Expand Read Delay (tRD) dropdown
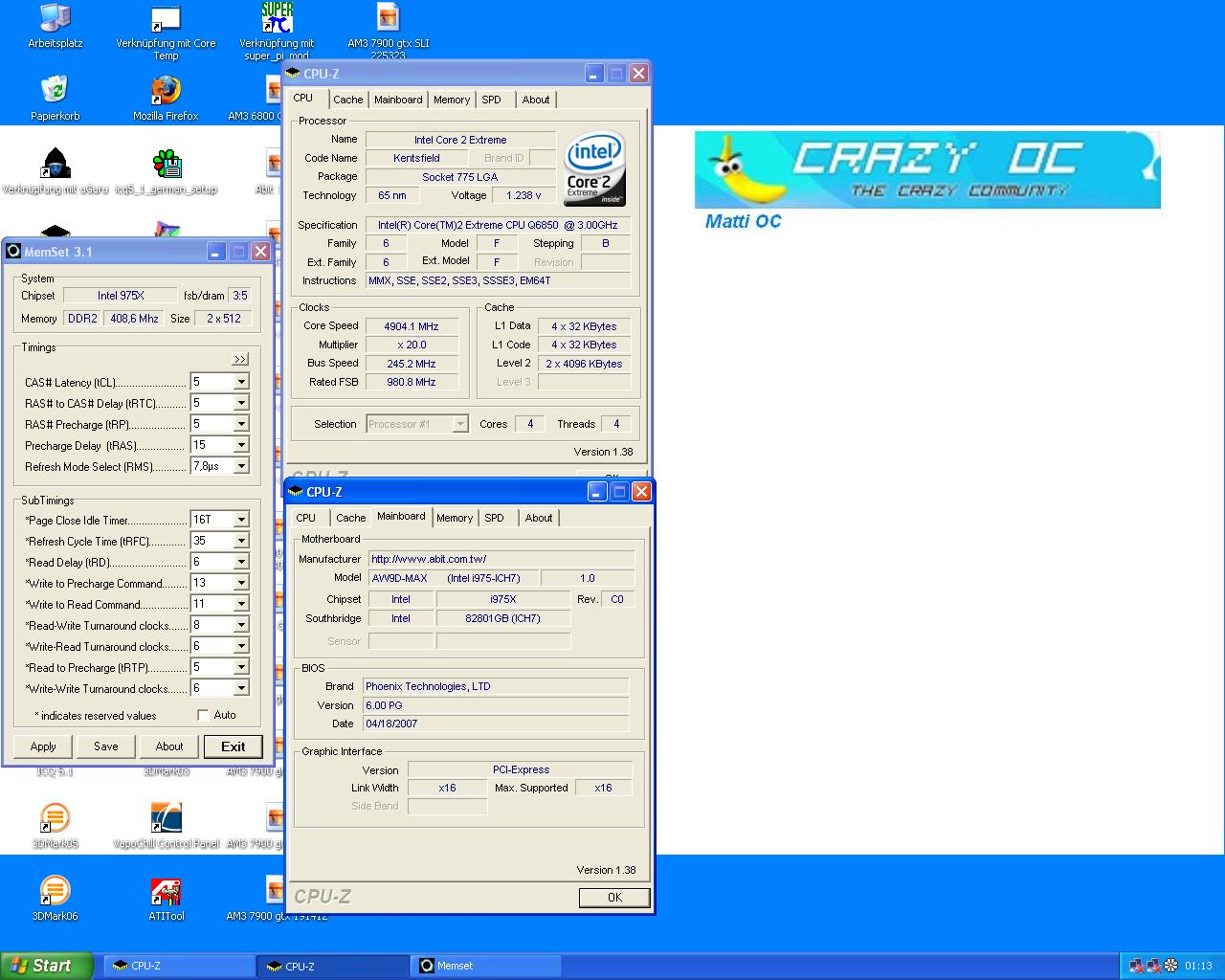The image size is (1225, 980). tap(241, 562)
